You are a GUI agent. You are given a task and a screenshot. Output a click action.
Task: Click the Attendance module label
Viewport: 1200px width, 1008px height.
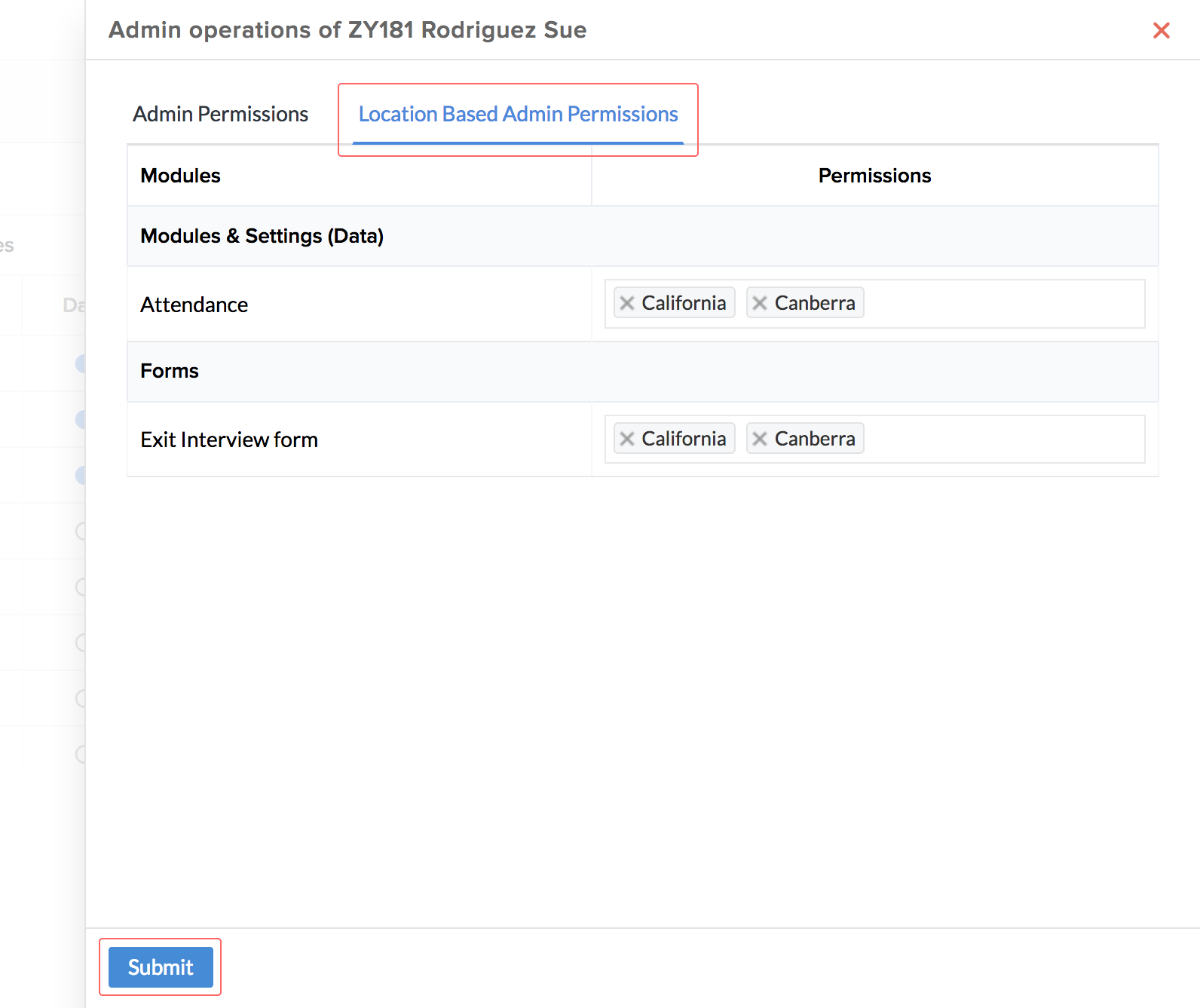coord(194,305)
